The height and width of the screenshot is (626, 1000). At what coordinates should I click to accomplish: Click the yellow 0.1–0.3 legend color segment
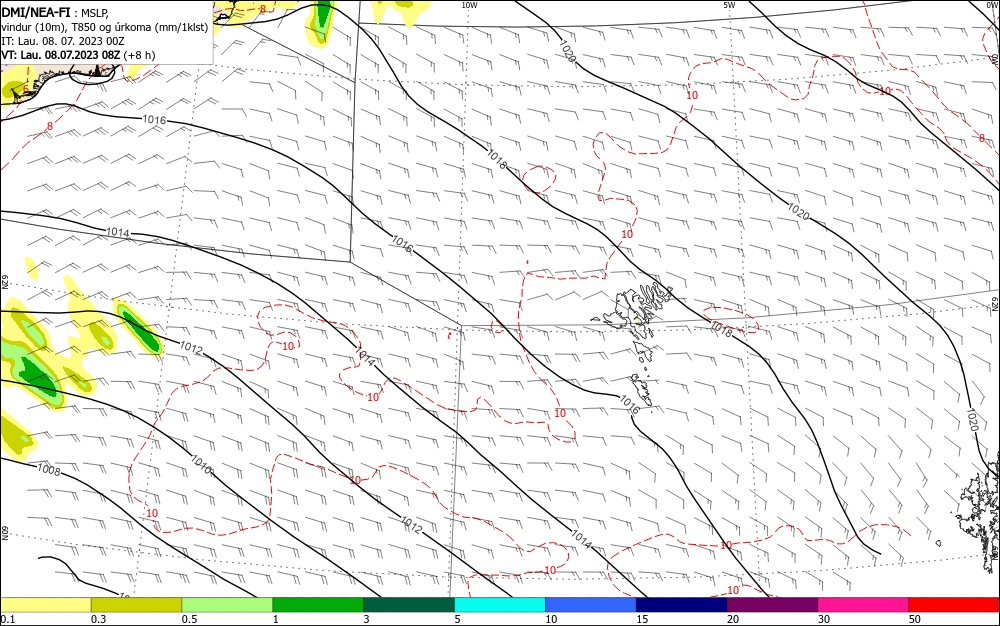coord(46,605)
